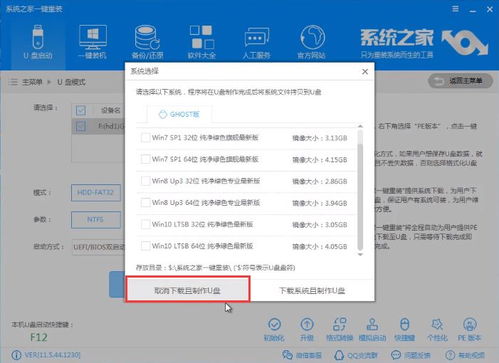The width and height of the screenshot is (499, 363).
Task: Select the 个性化 icon in bottom bar
Action: click(x=437, y=329)
